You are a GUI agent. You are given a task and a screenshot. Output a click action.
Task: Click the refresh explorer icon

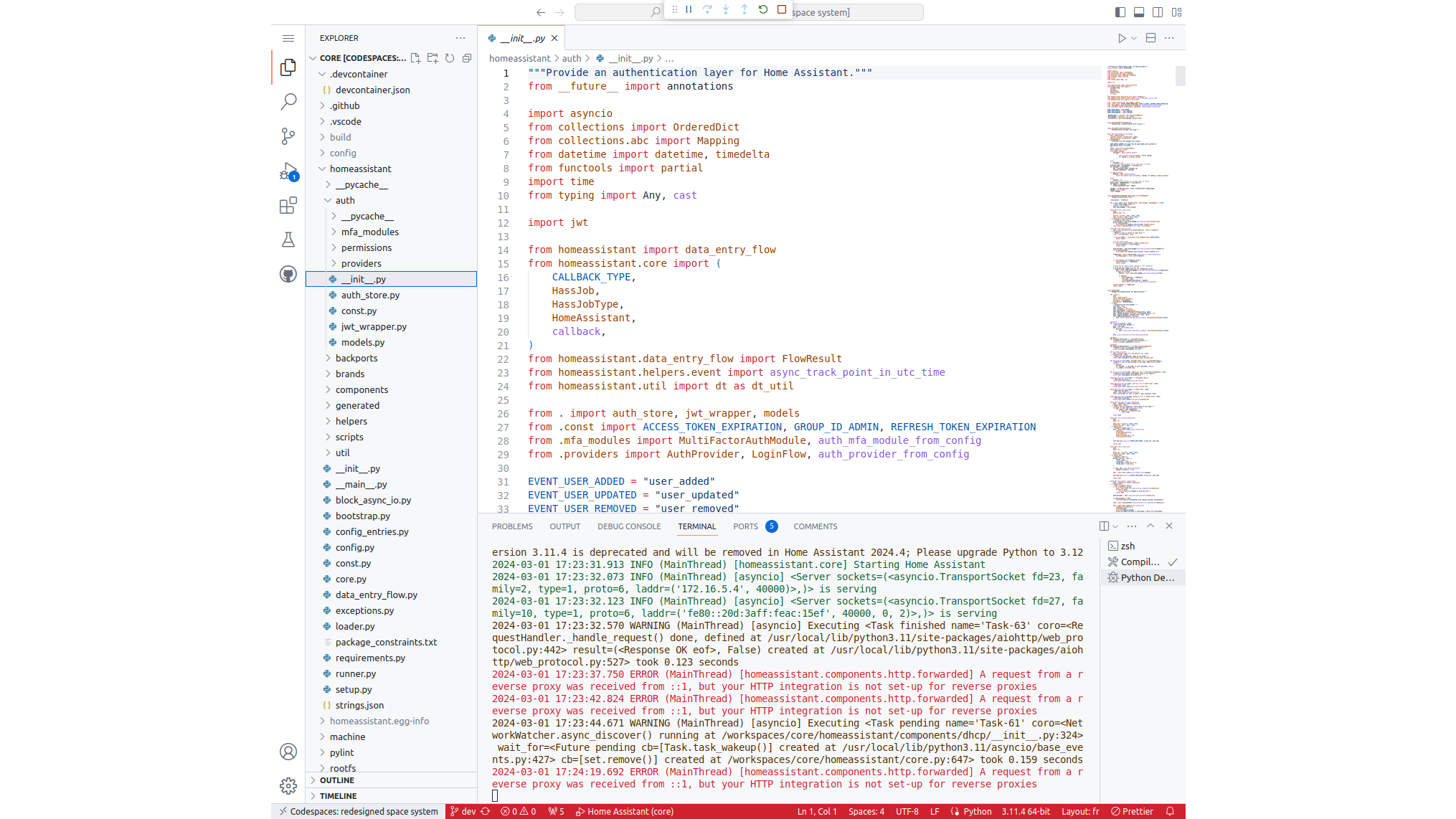[450, 58]
